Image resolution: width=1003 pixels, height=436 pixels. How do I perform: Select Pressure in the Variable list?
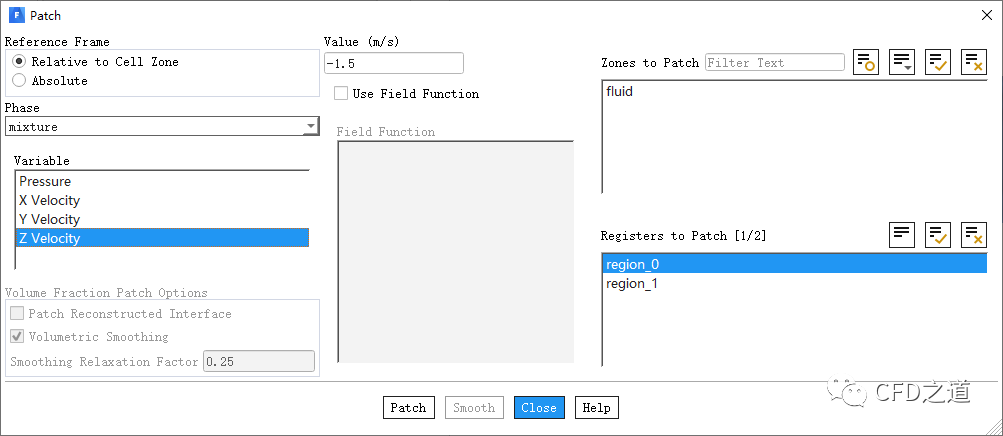point(45,182)
